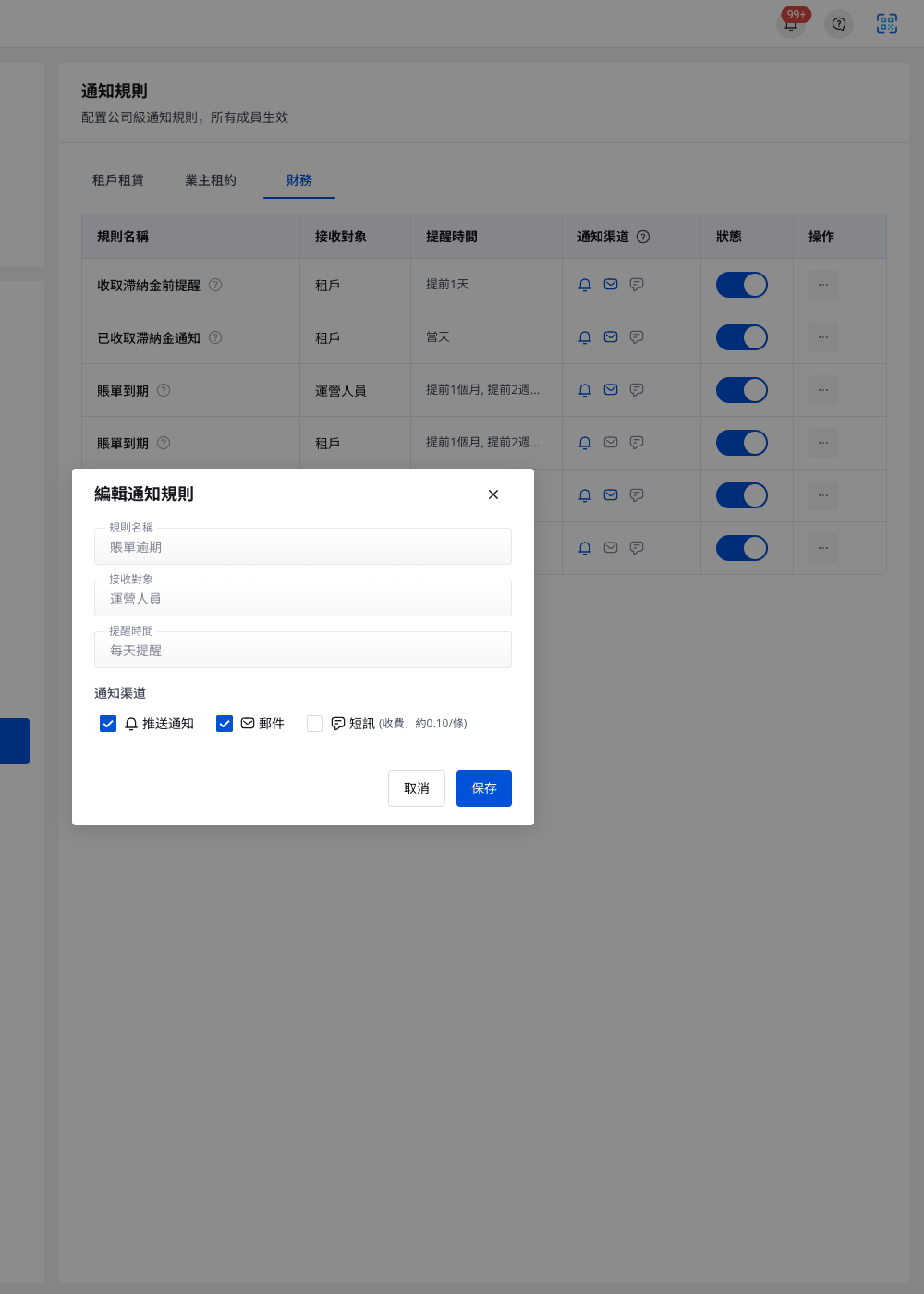Viewport: 924px width, 1294px height.
Task: Uncheck the 郵件 channel checkbox
Action: pos(225,724)
